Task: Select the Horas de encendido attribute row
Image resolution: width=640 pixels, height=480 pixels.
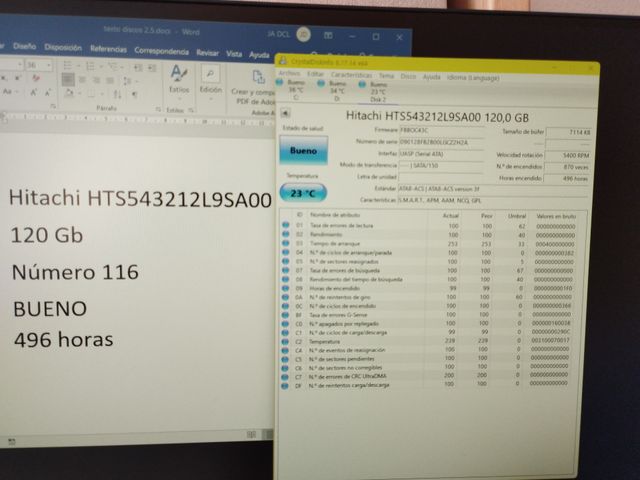Action: [x=428, y=288]
